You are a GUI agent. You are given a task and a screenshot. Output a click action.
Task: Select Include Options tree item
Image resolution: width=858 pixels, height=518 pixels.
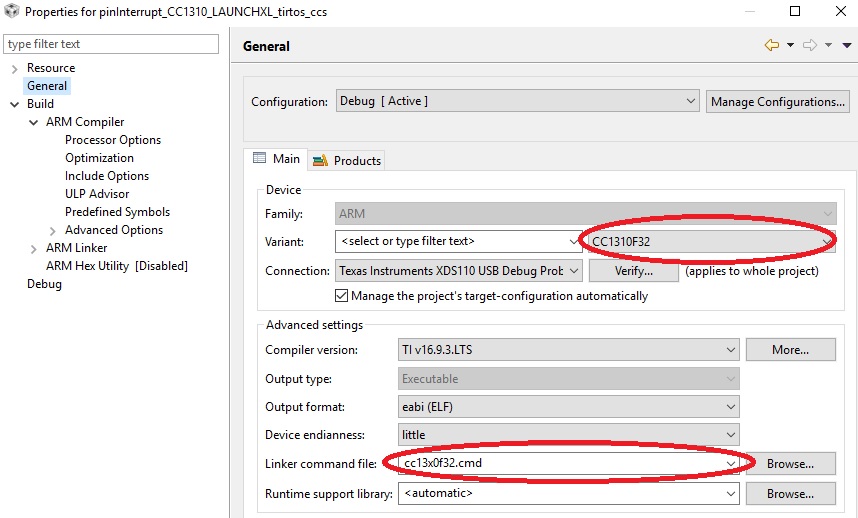107,176
